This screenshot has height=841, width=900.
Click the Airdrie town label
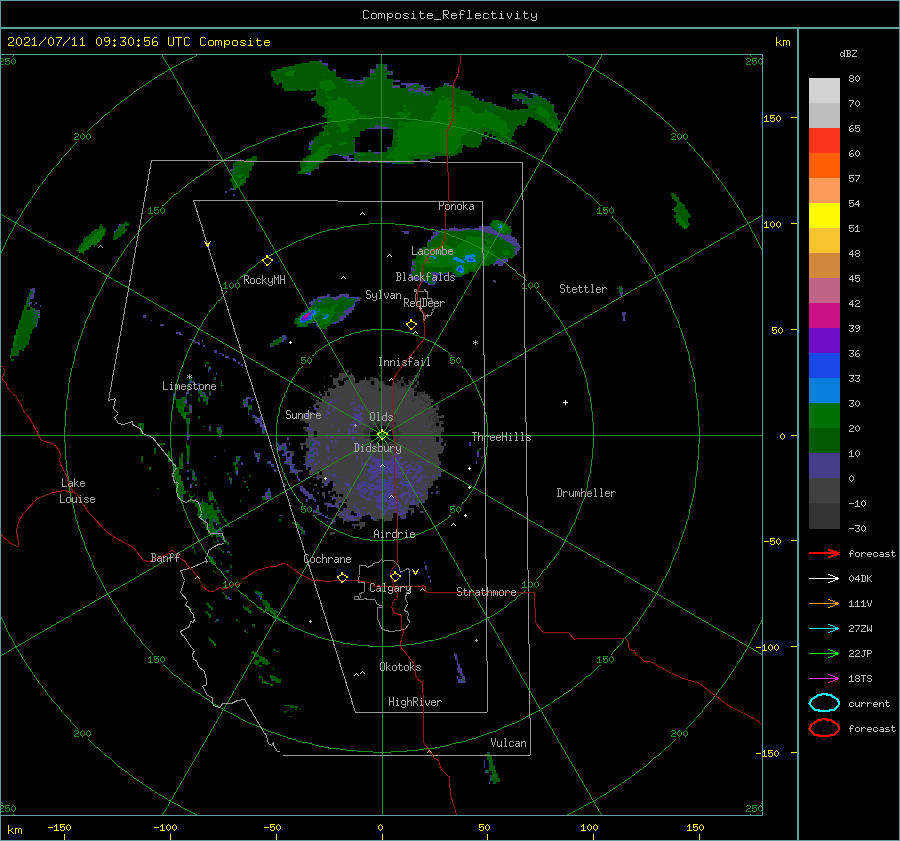pos(394,534)
